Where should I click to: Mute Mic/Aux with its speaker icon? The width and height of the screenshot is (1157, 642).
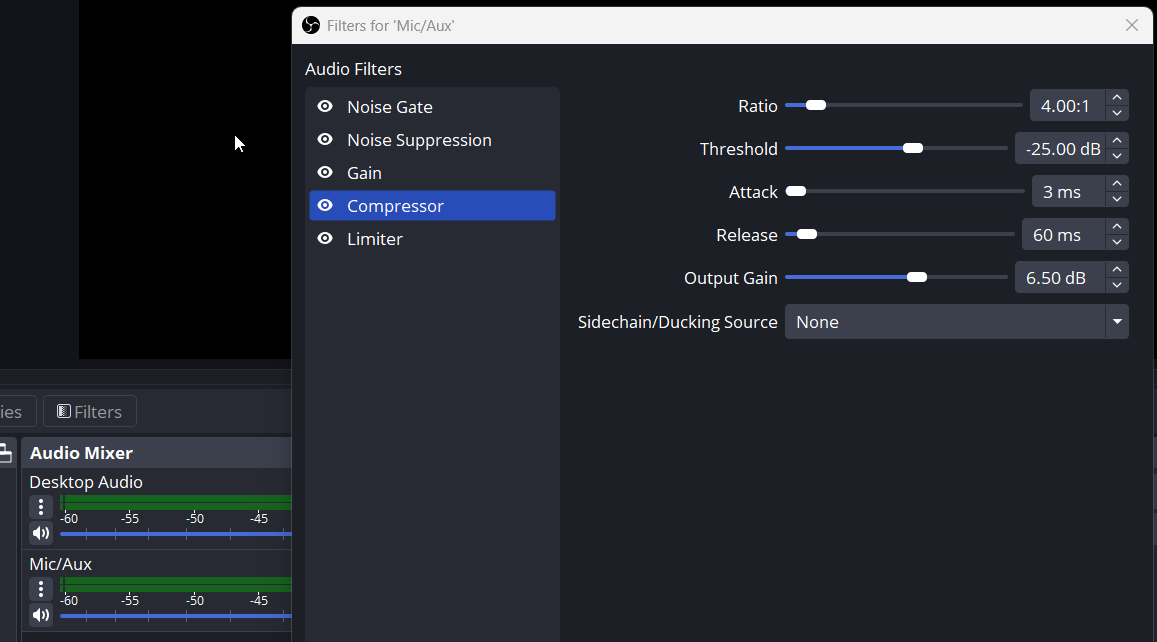40,615
